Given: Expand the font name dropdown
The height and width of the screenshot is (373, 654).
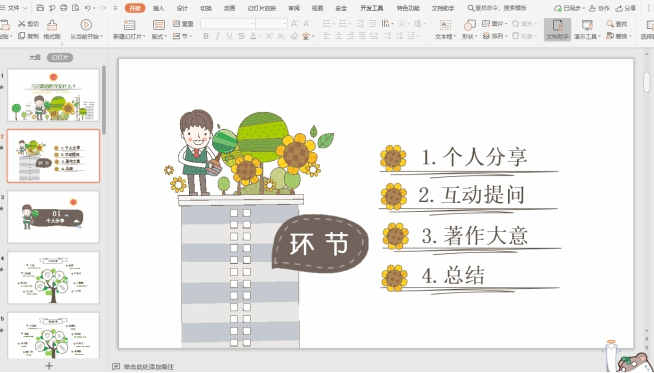Looking at the screenshot, I should coord(252,24).
